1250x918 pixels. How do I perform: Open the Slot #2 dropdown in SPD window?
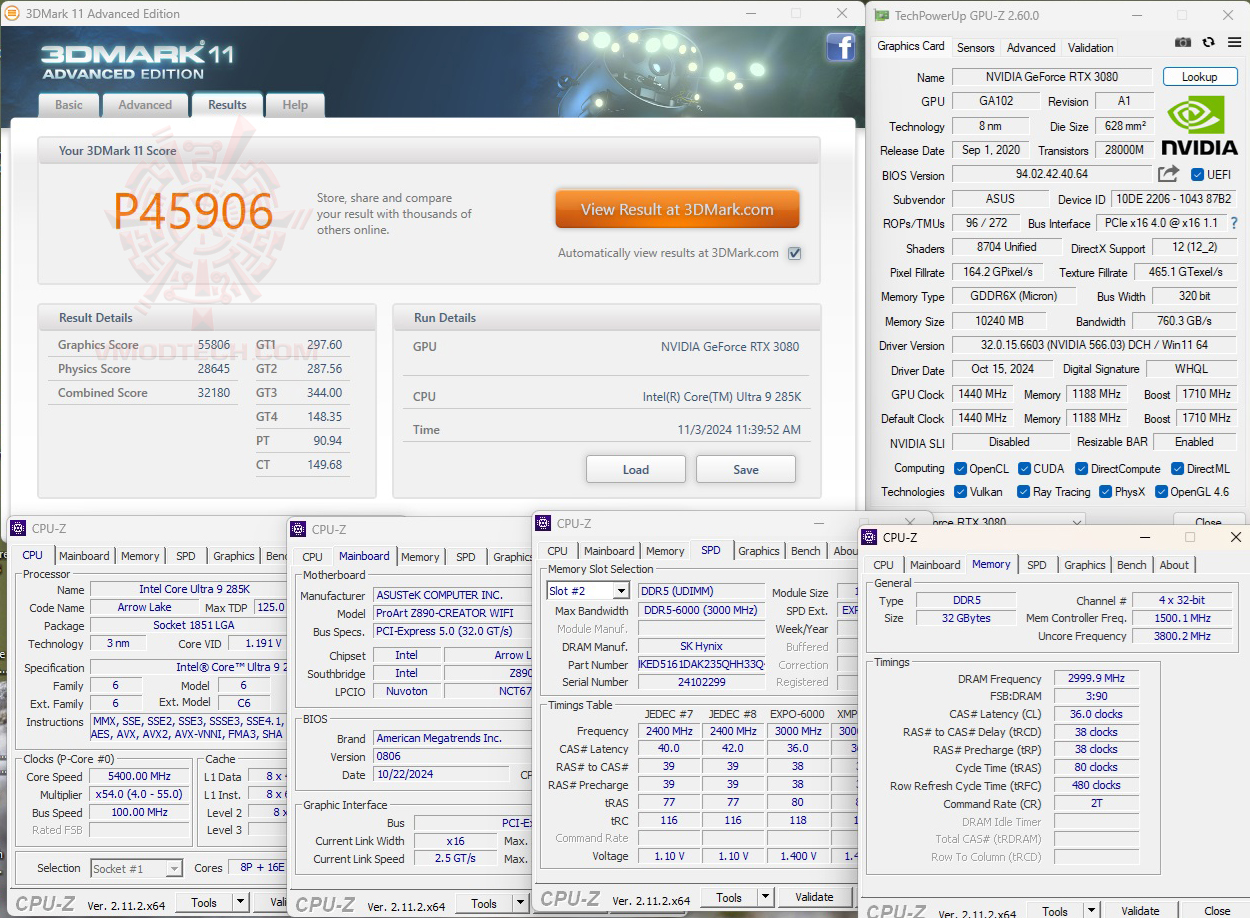coord(621,591)
